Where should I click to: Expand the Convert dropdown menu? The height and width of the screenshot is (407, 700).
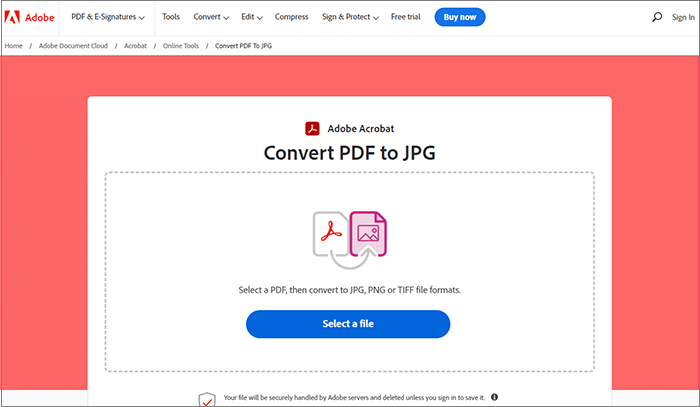point(211,17)
